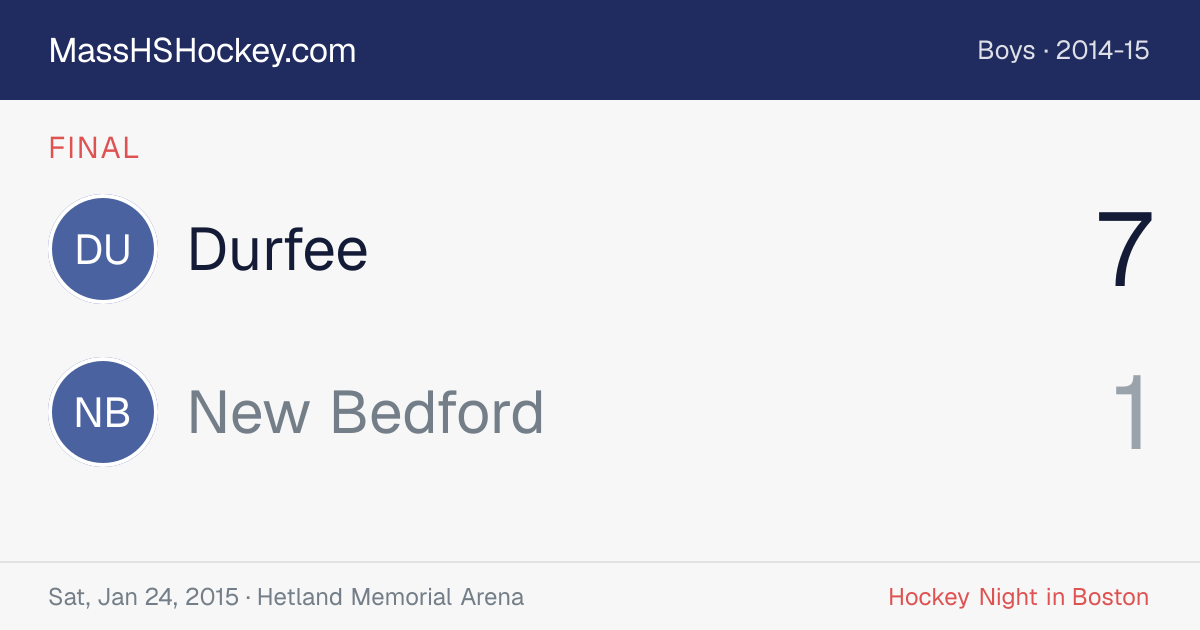Click the letters NB inside the badge
This screenshot has height=630, width=1200.
(x=103, y=412)
